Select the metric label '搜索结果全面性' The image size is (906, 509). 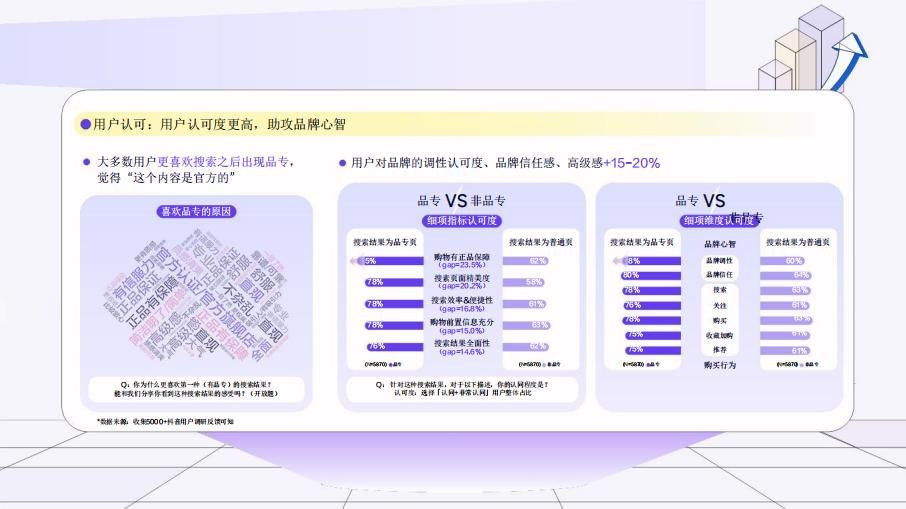(x=462, y=343)
